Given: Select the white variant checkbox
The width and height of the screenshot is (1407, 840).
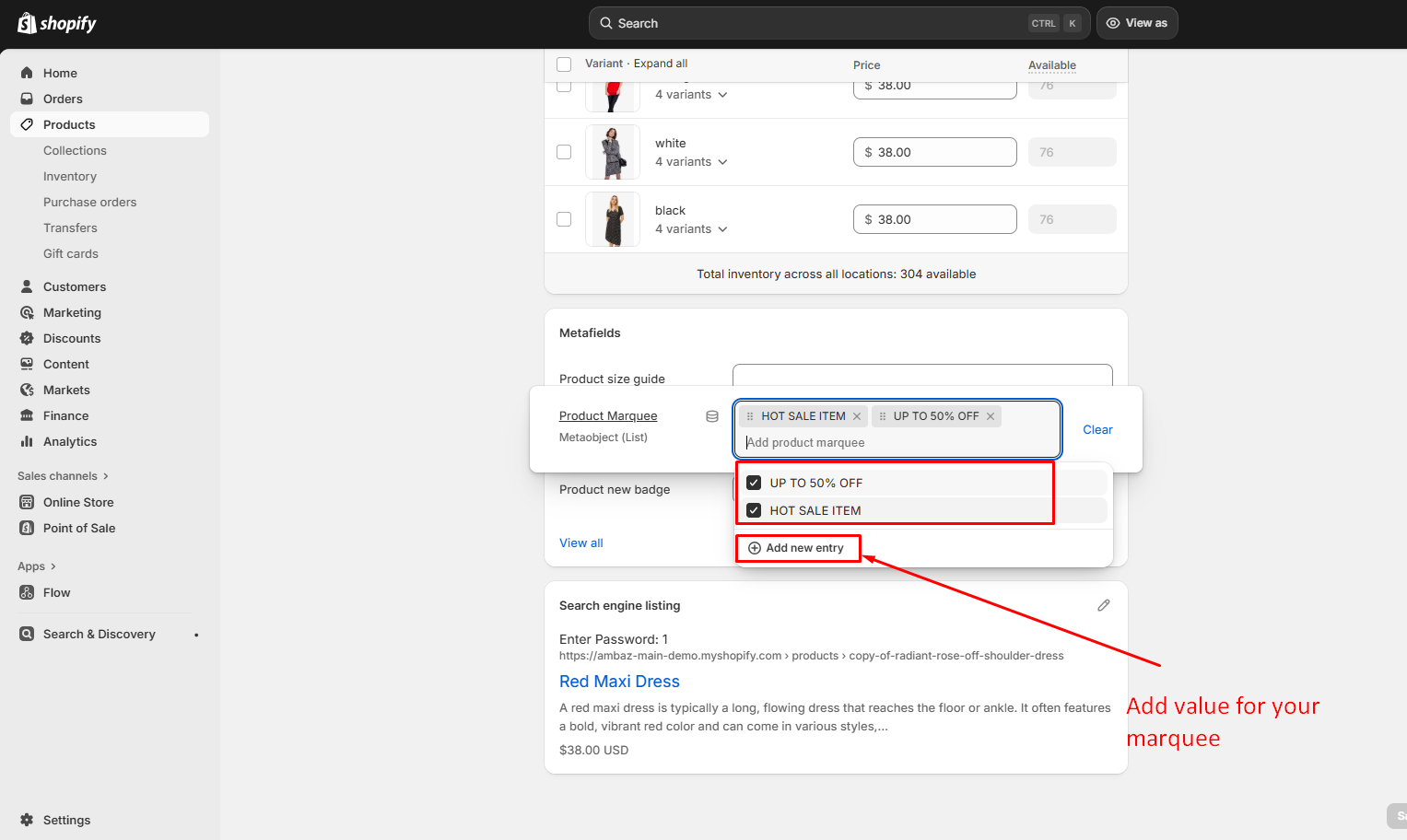Looking at the screenshot, I should (564, 152).
